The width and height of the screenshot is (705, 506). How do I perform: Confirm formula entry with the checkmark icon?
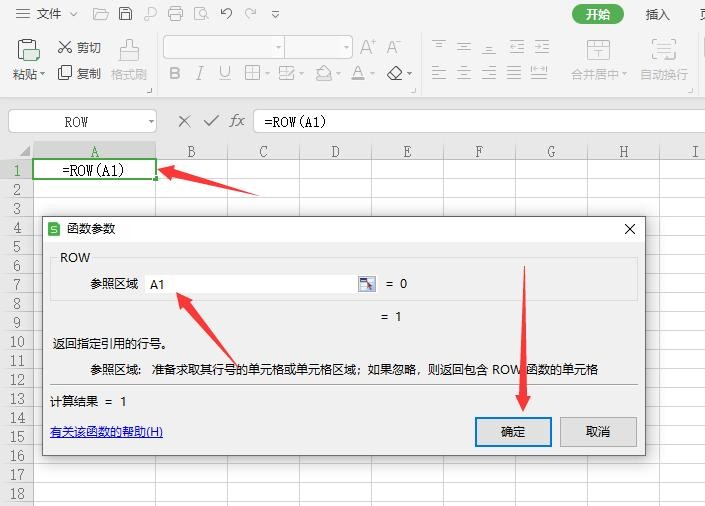(x=210, y=121)
